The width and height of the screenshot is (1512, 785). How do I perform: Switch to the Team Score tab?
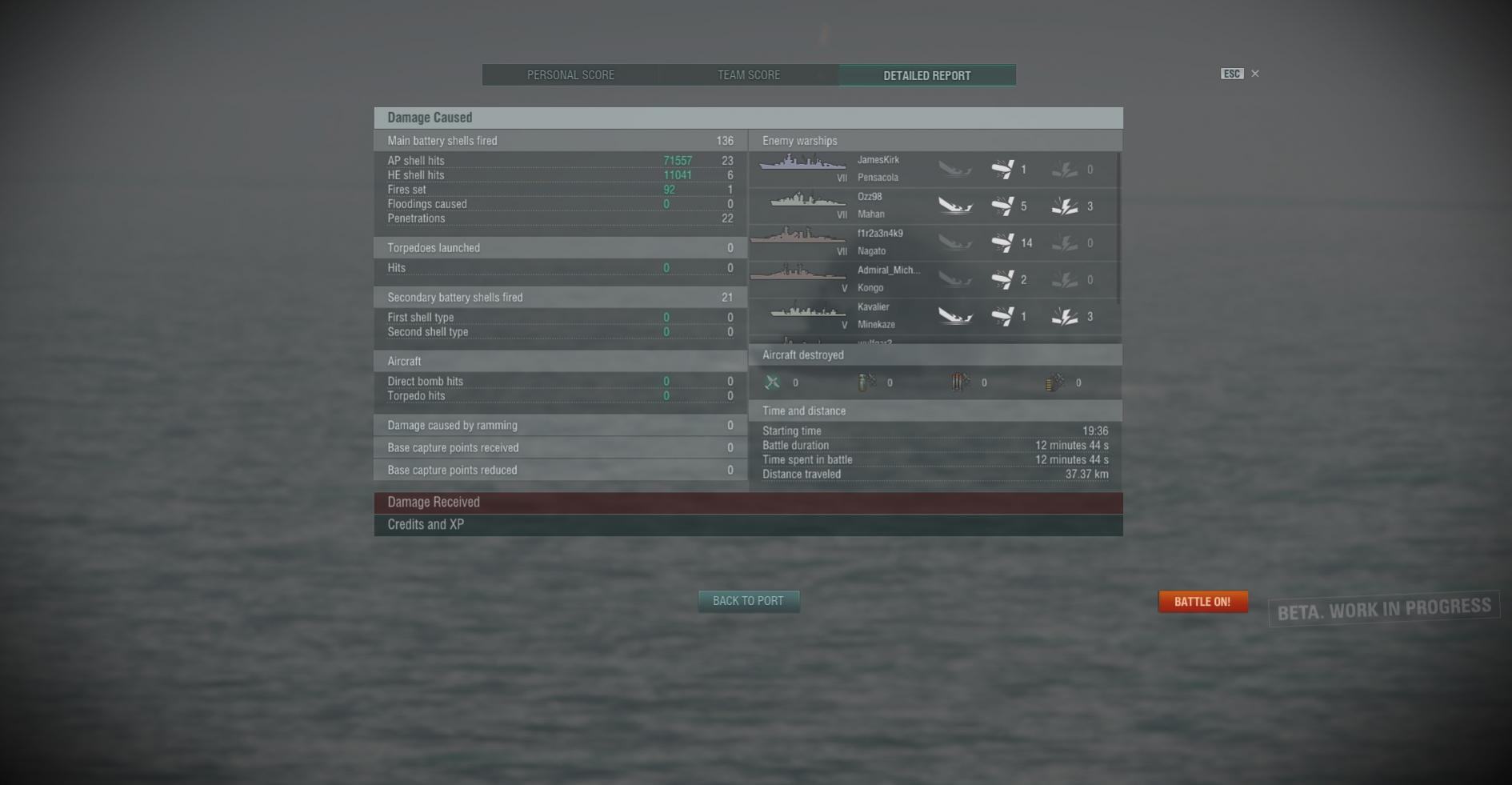(x=749, y=75)
